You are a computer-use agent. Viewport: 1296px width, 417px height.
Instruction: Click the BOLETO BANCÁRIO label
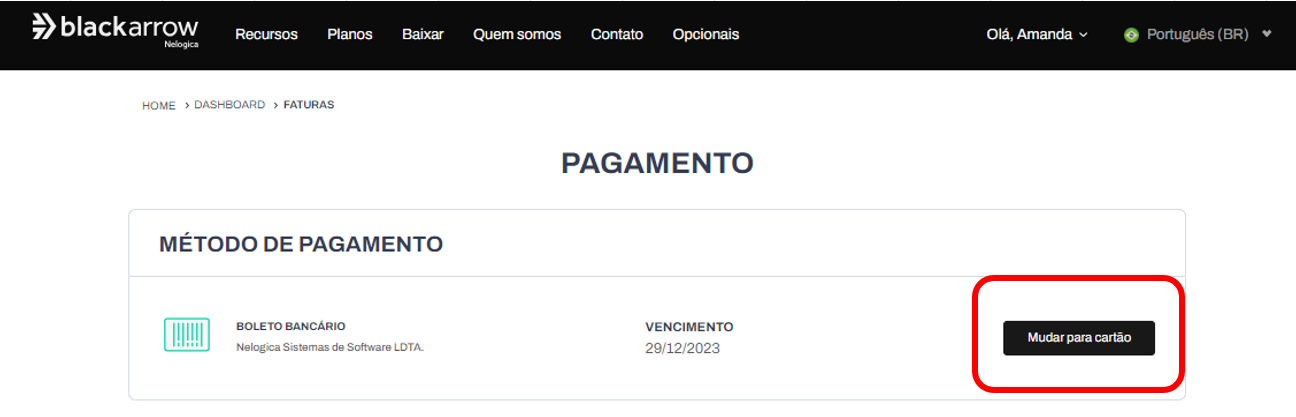point(291,326)
